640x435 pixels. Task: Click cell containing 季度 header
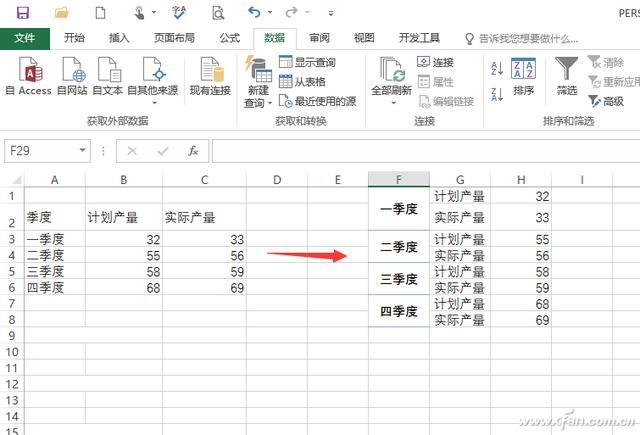coord(55,217)
